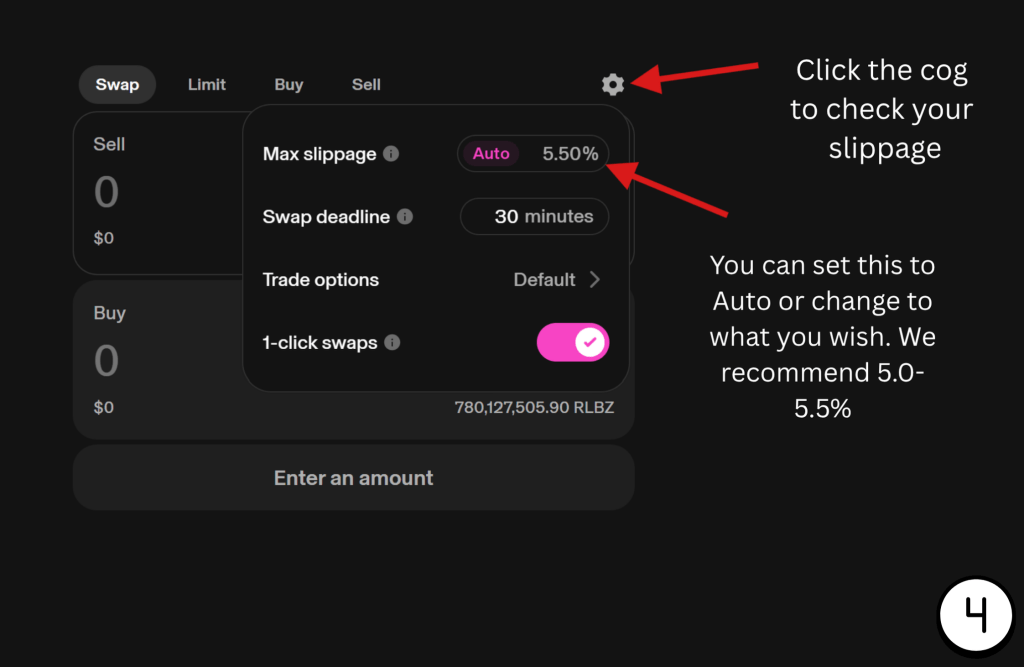
Task: Click the 780,127,505.90 RLBZ balance
Action: tap(534, 407)
